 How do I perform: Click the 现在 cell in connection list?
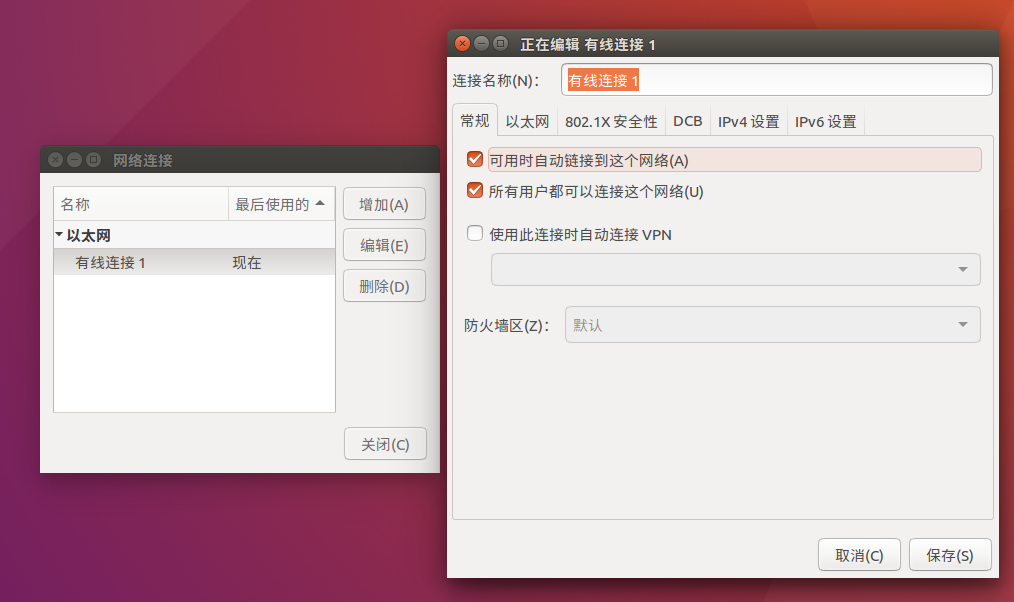(246, 263)
